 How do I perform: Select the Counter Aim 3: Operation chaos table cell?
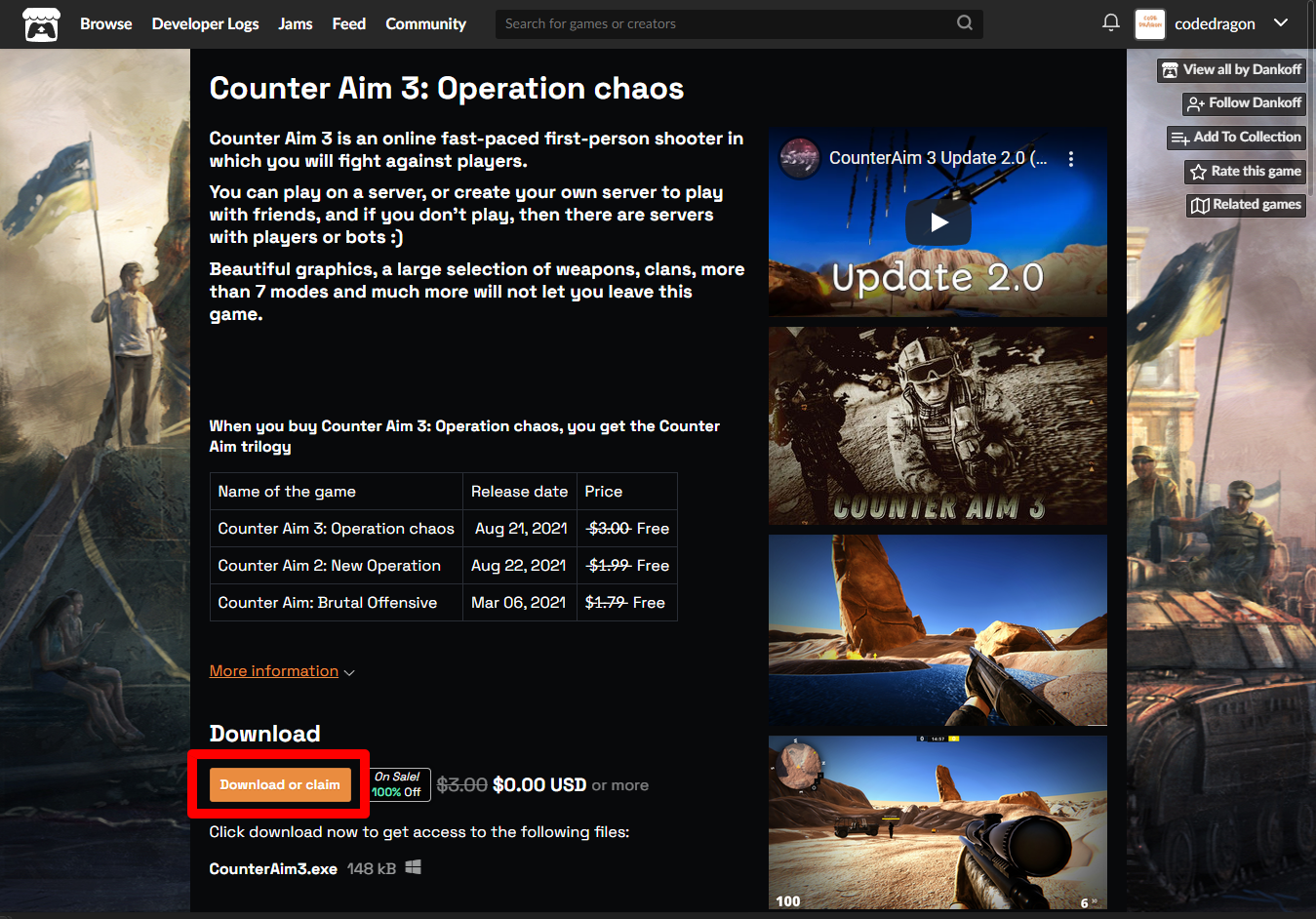(337, 529)
